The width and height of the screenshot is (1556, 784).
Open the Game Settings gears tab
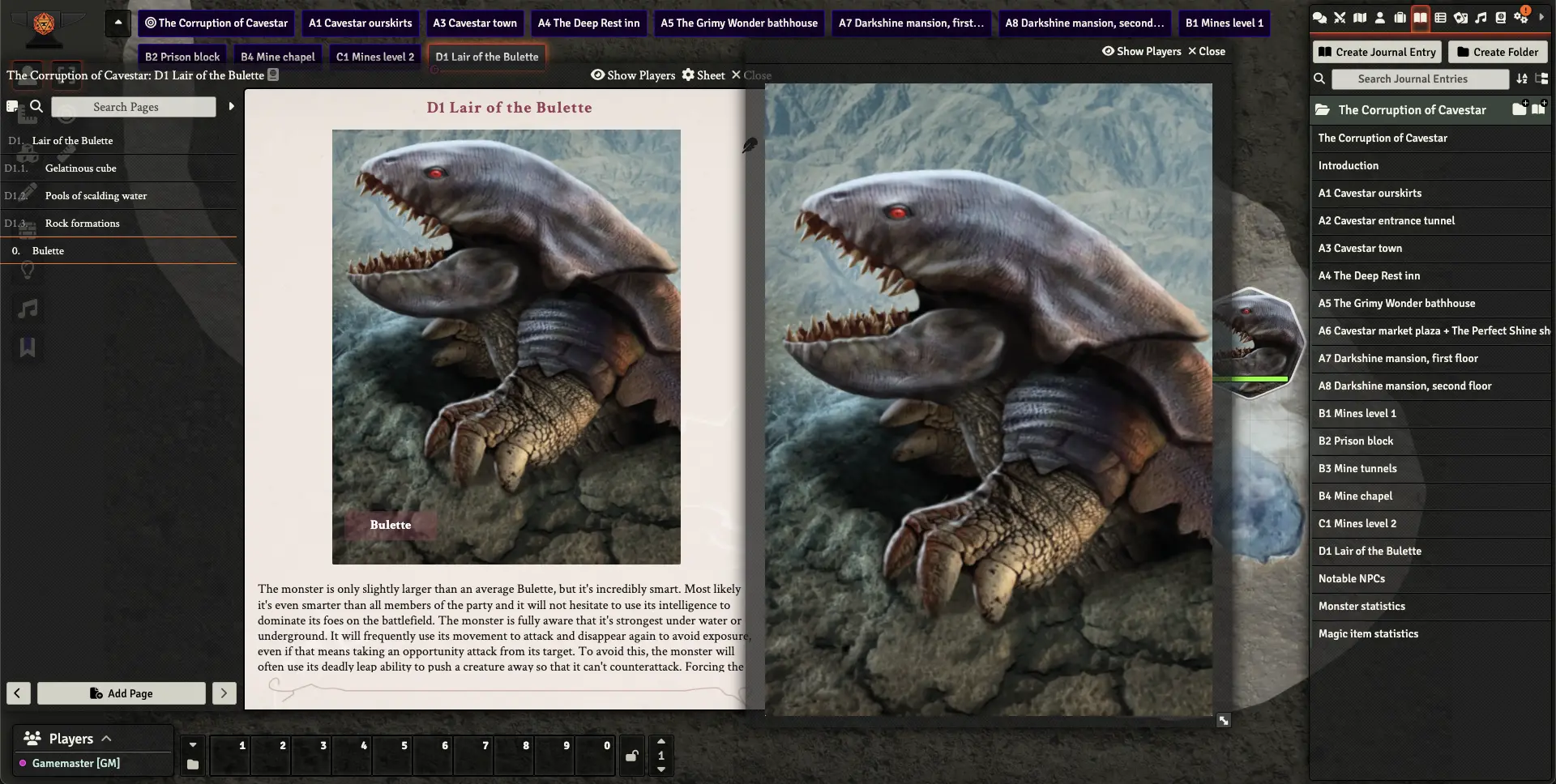click(1521, 18)
